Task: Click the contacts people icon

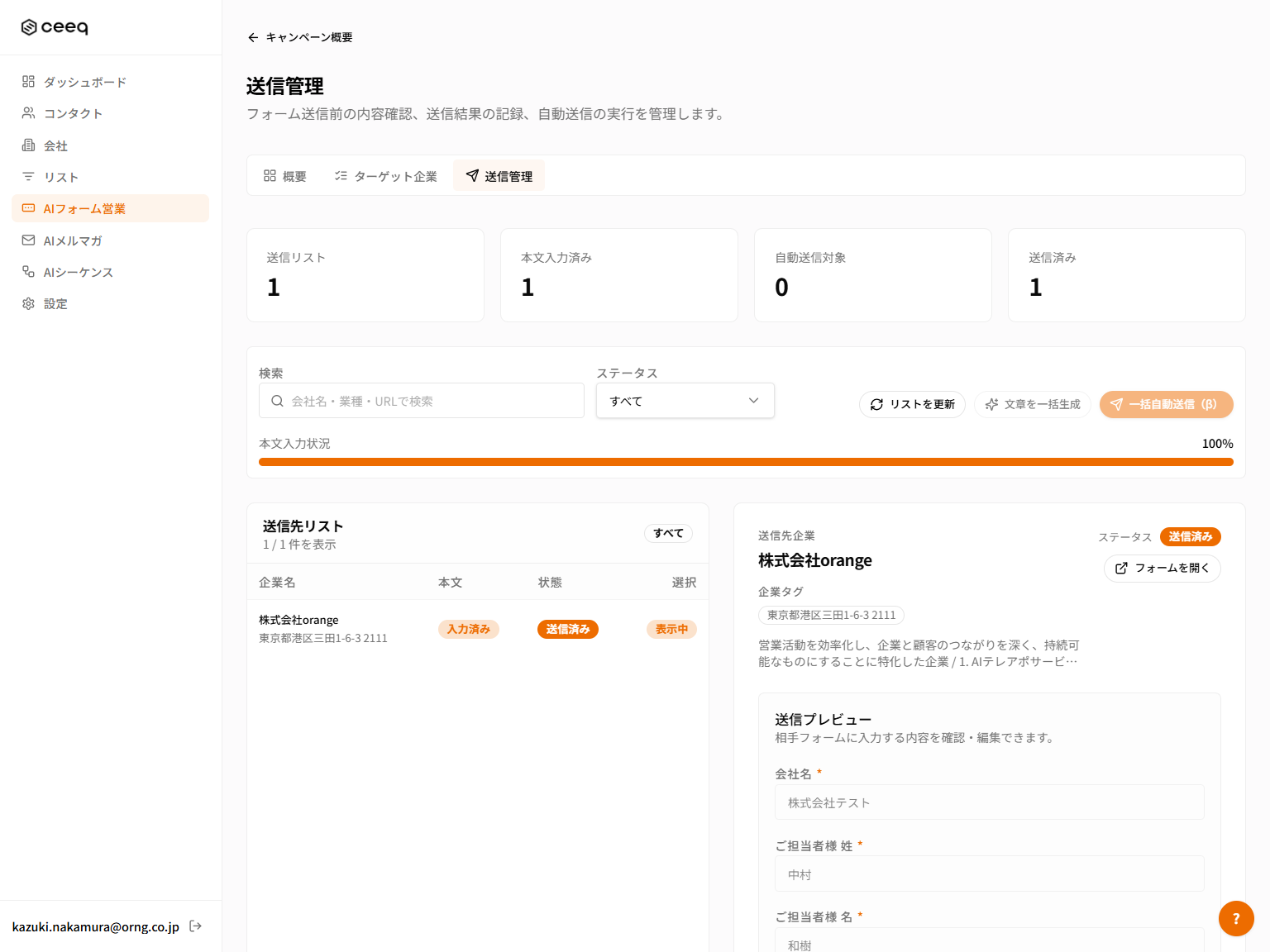Action: (28, 112)
